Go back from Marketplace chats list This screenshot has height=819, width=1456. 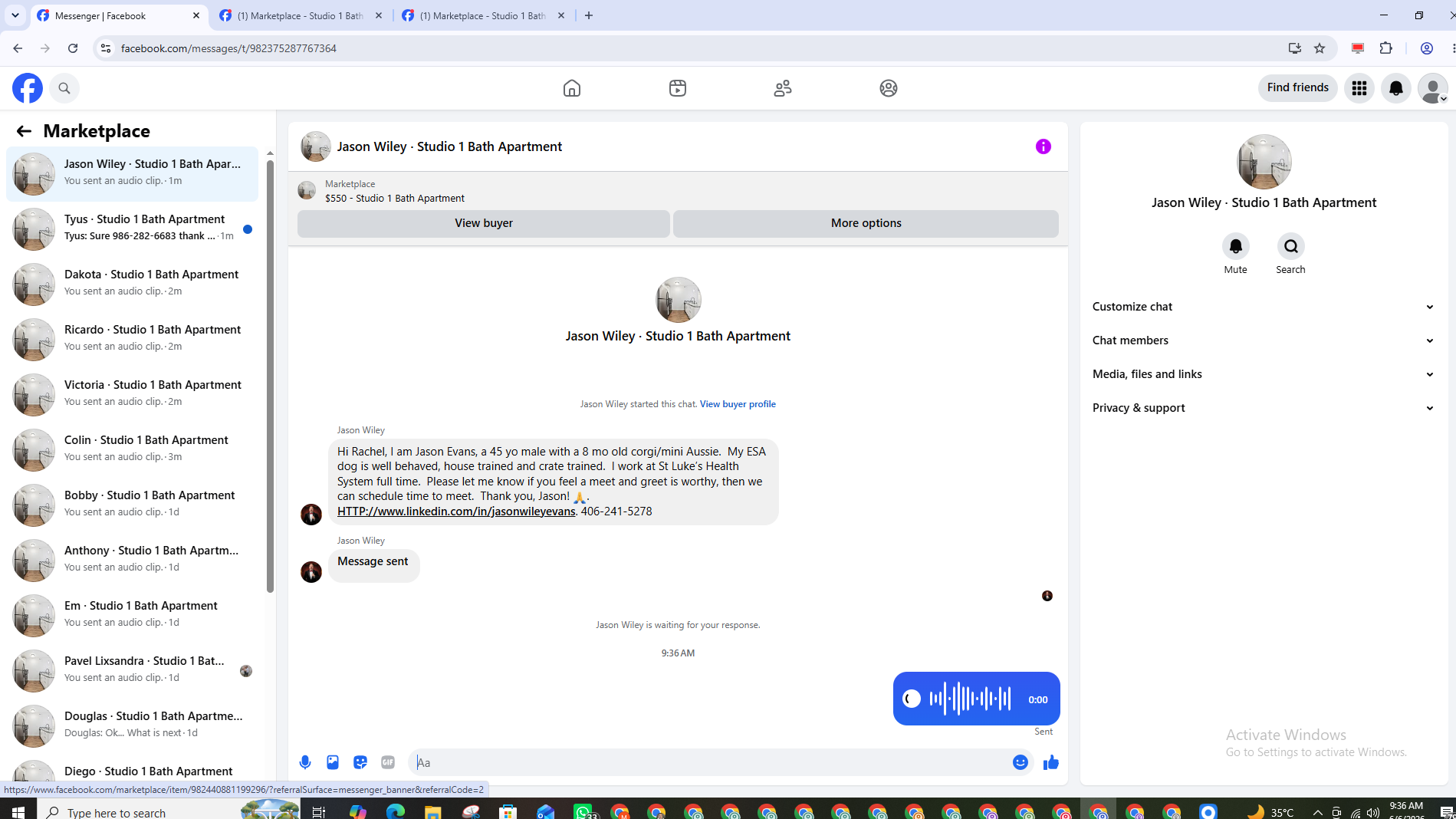coord(24,131)
